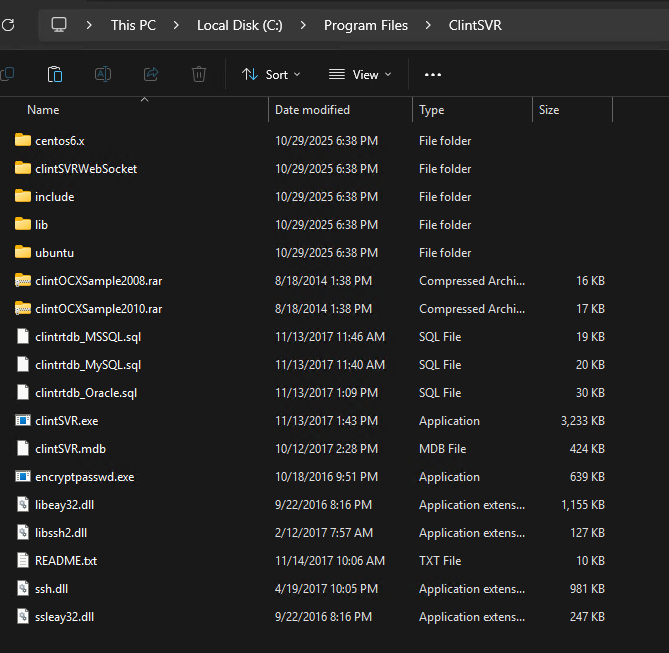The height and width of the screenshot is (653, 669).
Task: Select the README.txt file name
Action: tap(66, 561)
